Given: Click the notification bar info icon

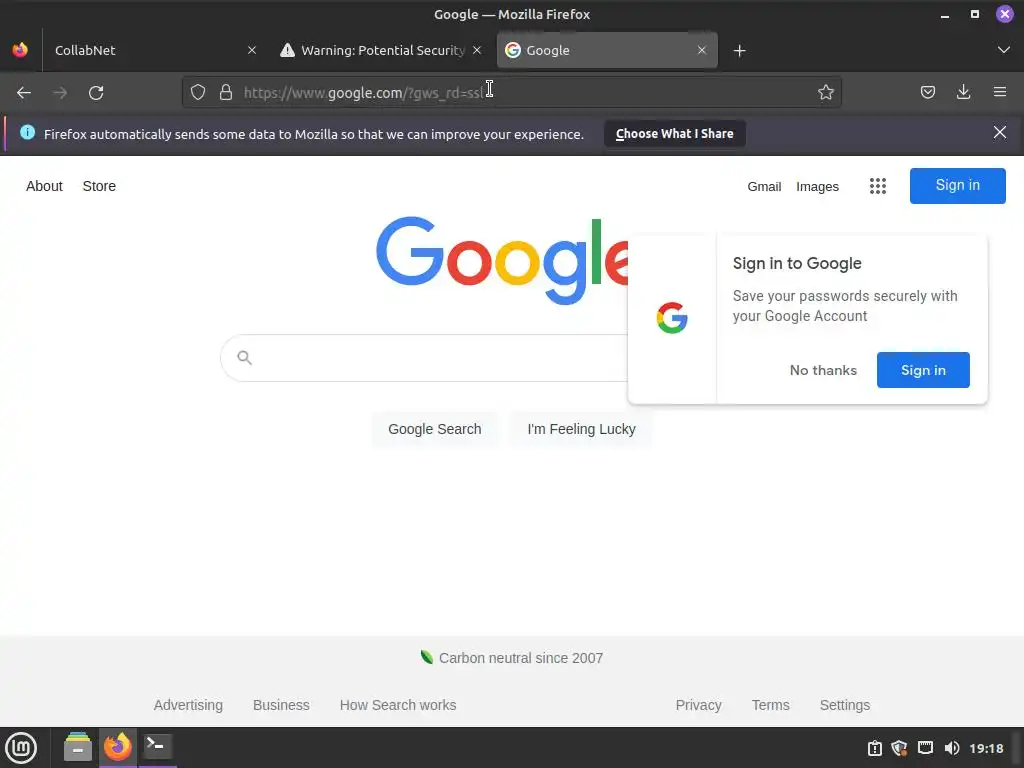Looking at the screenshot, I should point(27,133).
